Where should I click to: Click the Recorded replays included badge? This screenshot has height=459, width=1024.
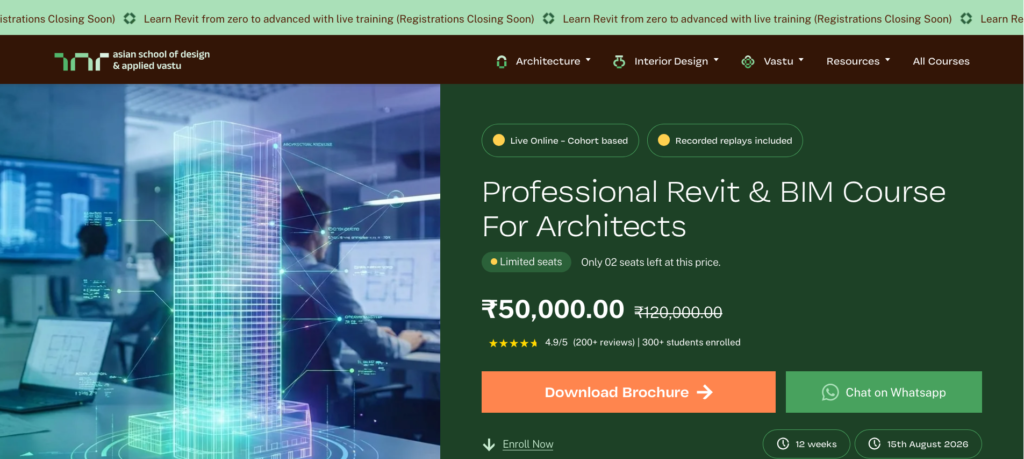coord(725,140)
